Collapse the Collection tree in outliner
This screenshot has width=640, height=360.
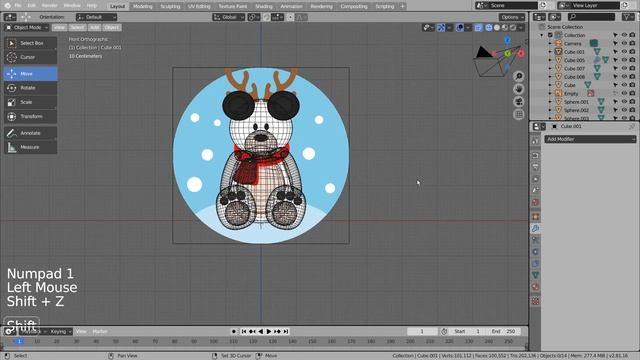[x=542, y=35]
